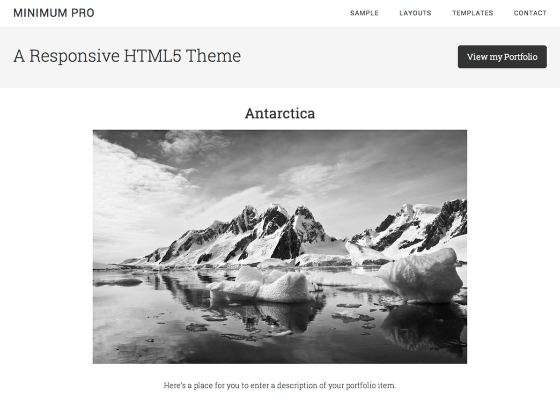The width and height of the screenshot is (560, 406).
Task: Click the View my Portfolio button
Action: pyautogui.click(x=502, y=56)
